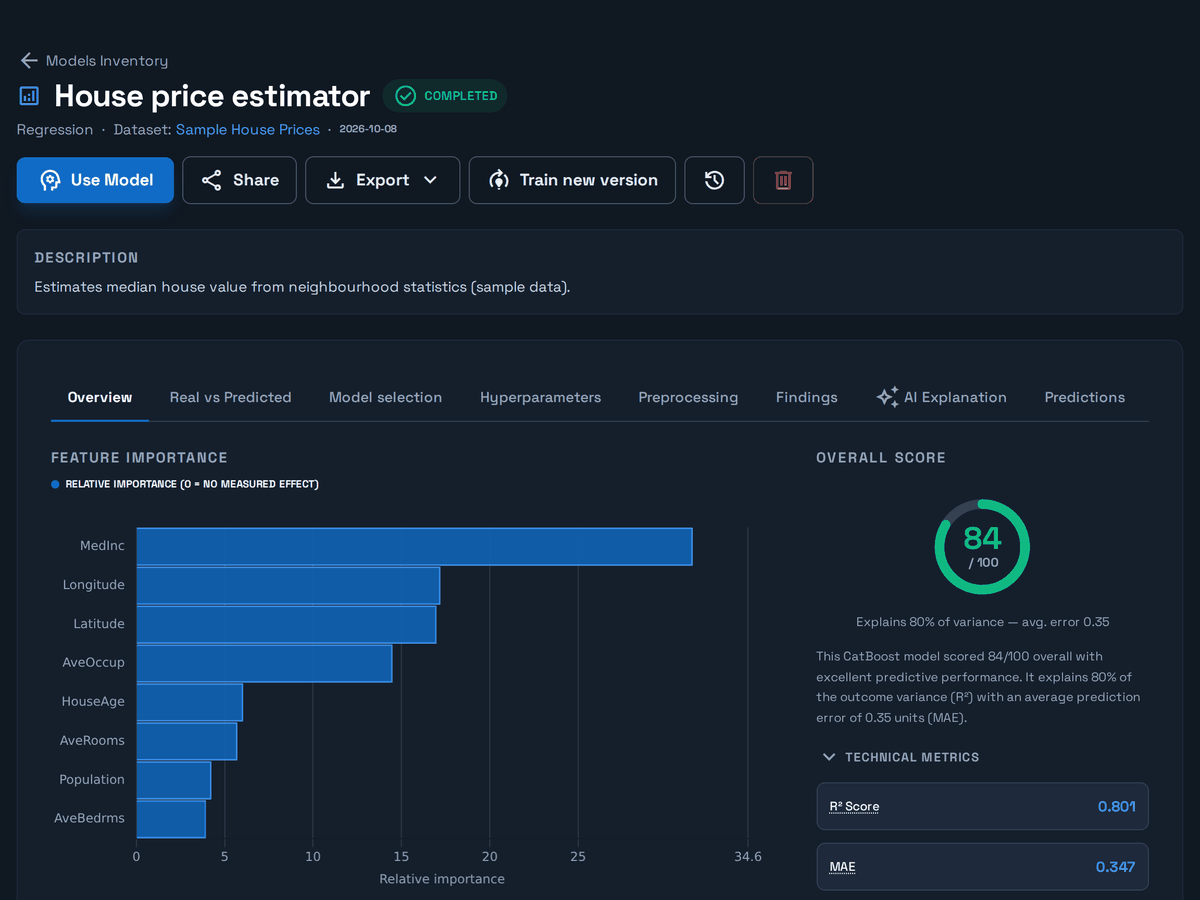Open the Export dropdown

(x=382, y=180)
